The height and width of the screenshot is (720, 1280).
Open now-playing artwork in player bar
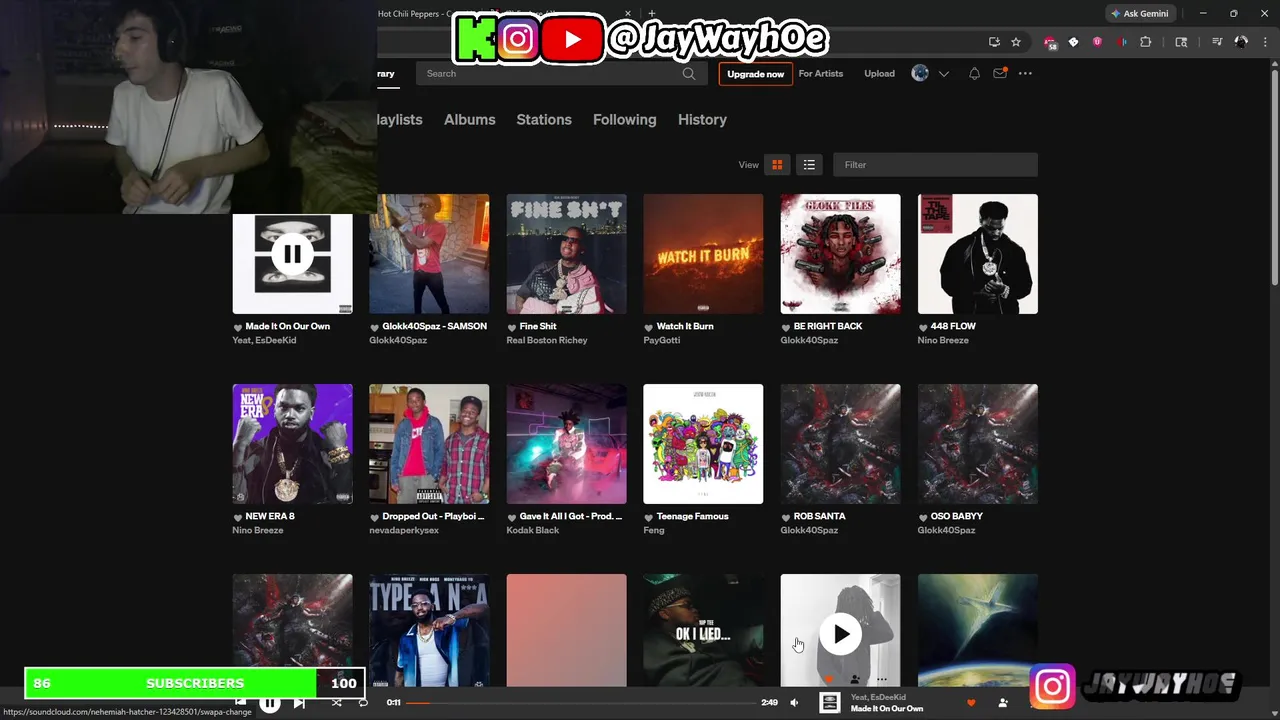click(829, 703)
